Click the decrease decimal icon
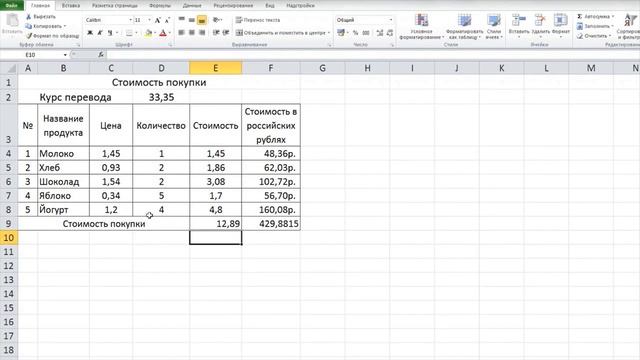This screenshot has height=360, width=640. pos(390,33)
